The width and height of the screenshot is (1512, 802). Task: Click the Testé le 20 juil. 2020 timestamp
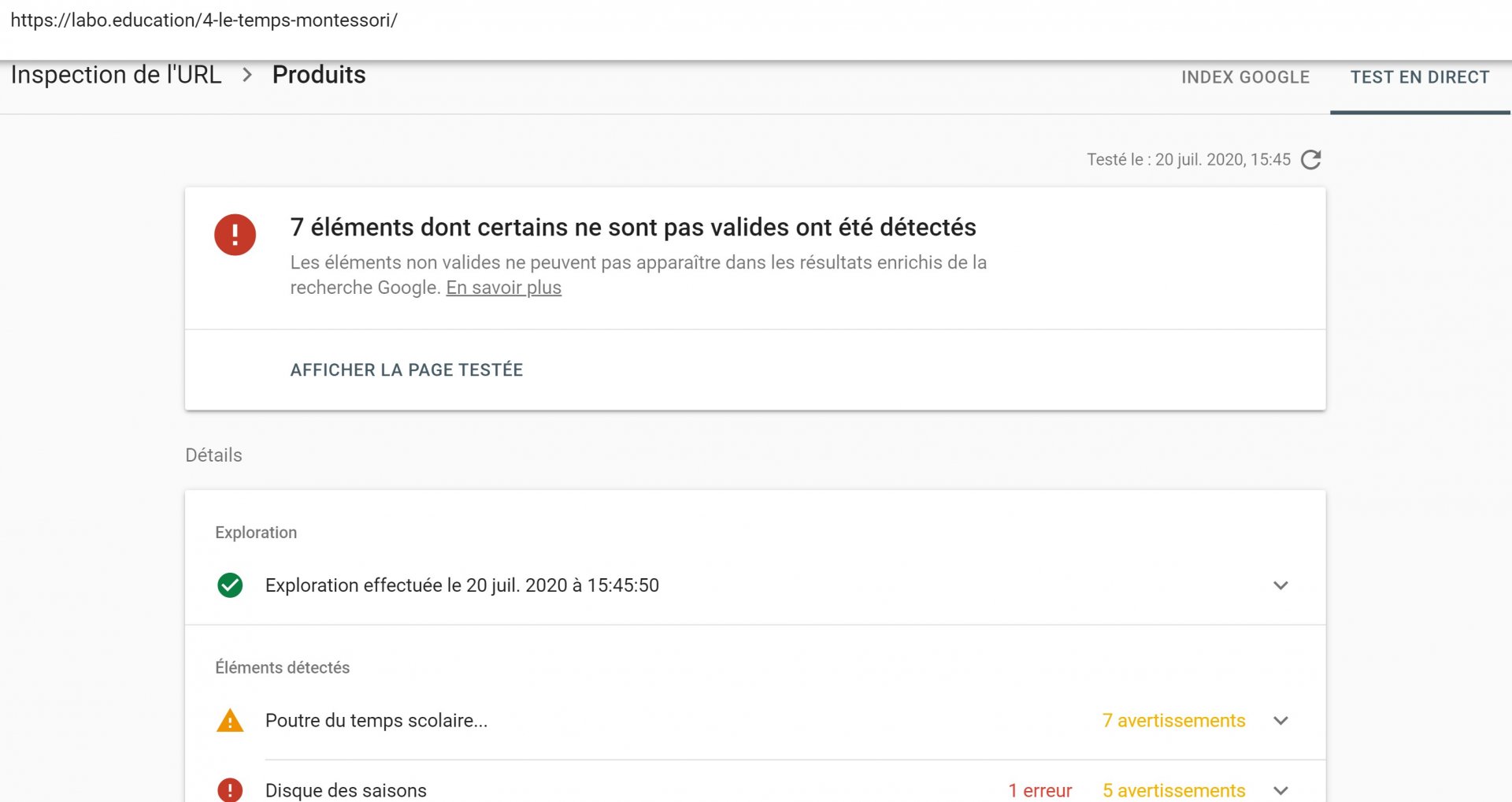(1188, 160)
